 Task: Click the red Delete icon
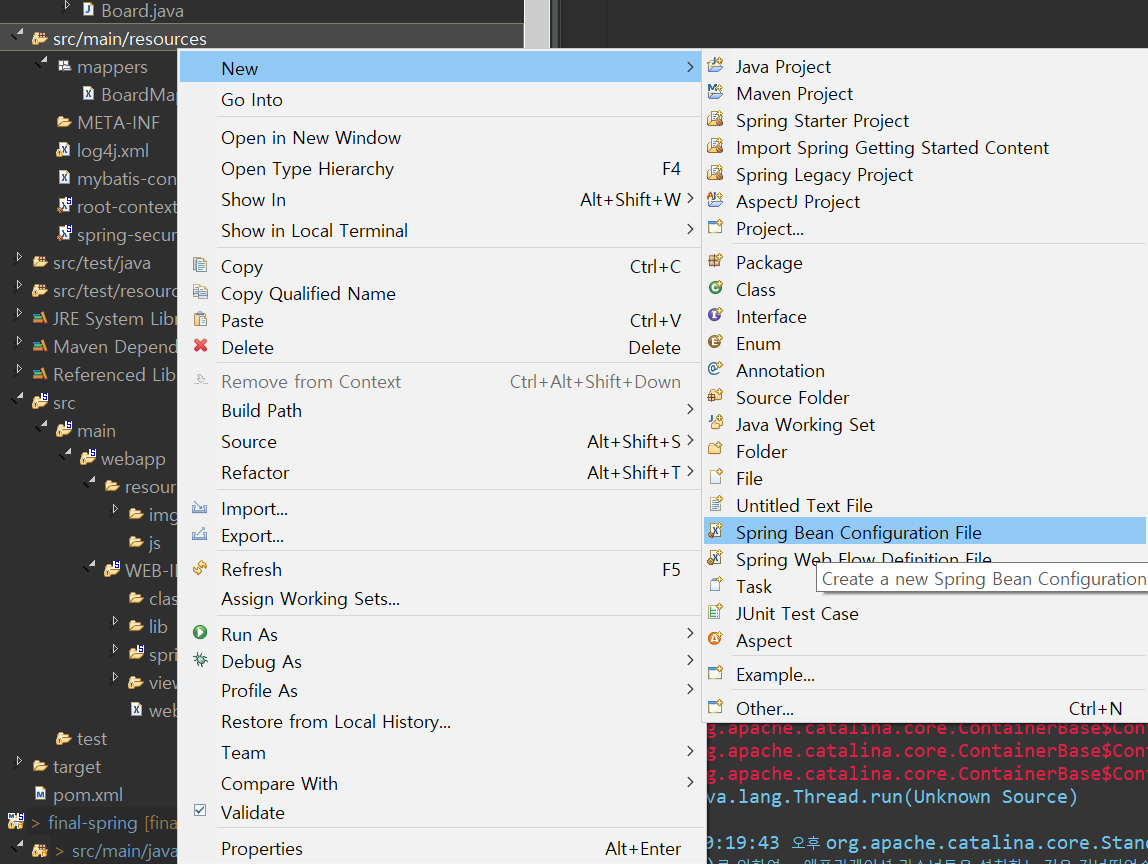[200, 346]
